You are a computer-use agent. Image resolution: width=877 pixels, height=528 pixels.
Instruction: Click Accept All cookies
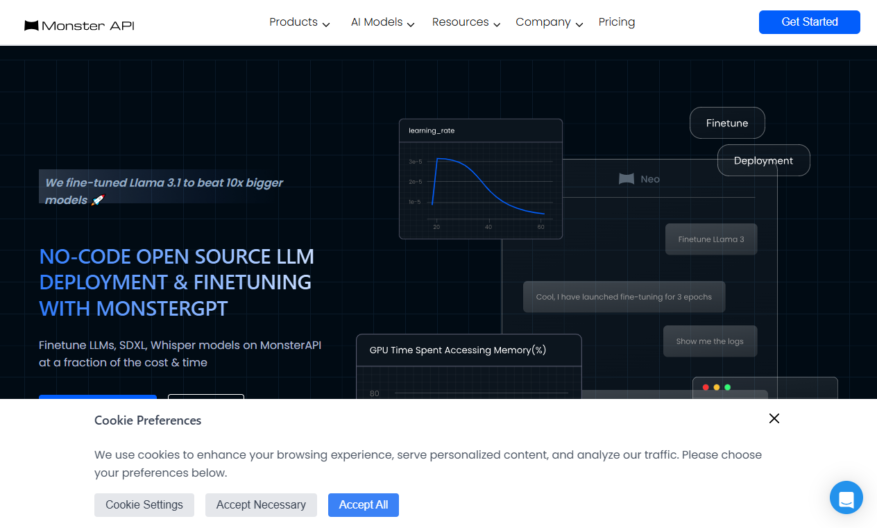click(x=363, y=505)
